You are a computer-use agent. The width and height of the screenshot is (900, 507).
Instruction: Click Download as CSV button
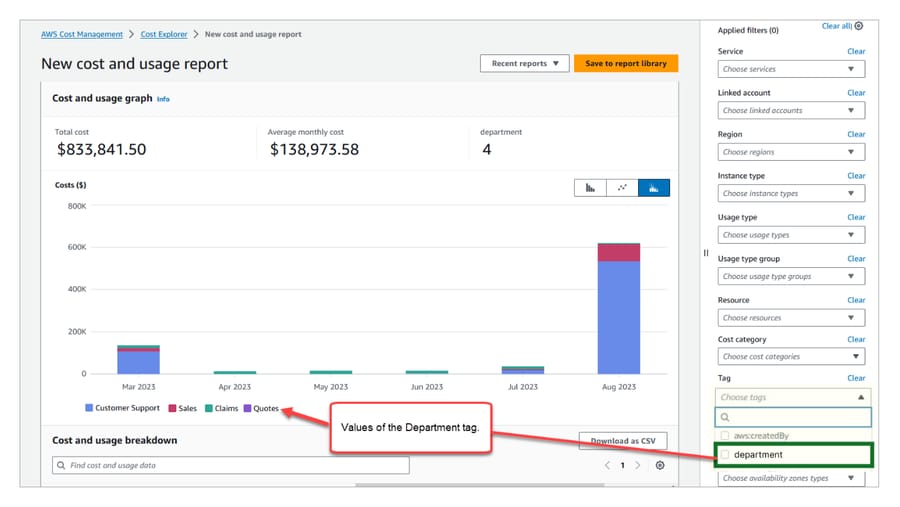coord(623,441)
